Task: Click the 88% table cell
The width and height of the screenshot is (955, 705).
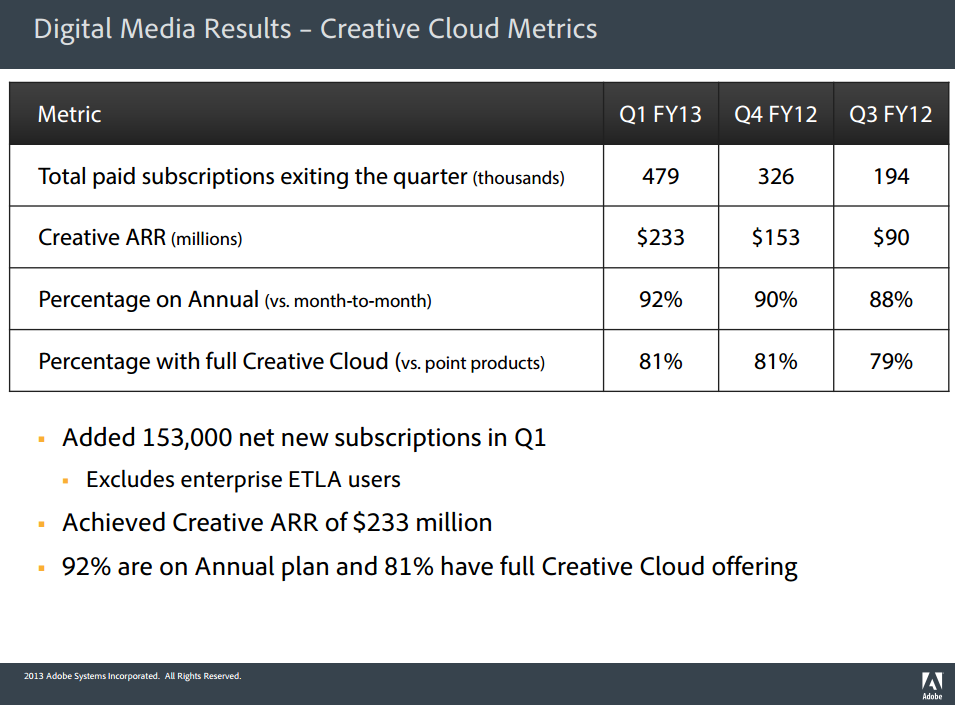Action: (x=890, y=300)
